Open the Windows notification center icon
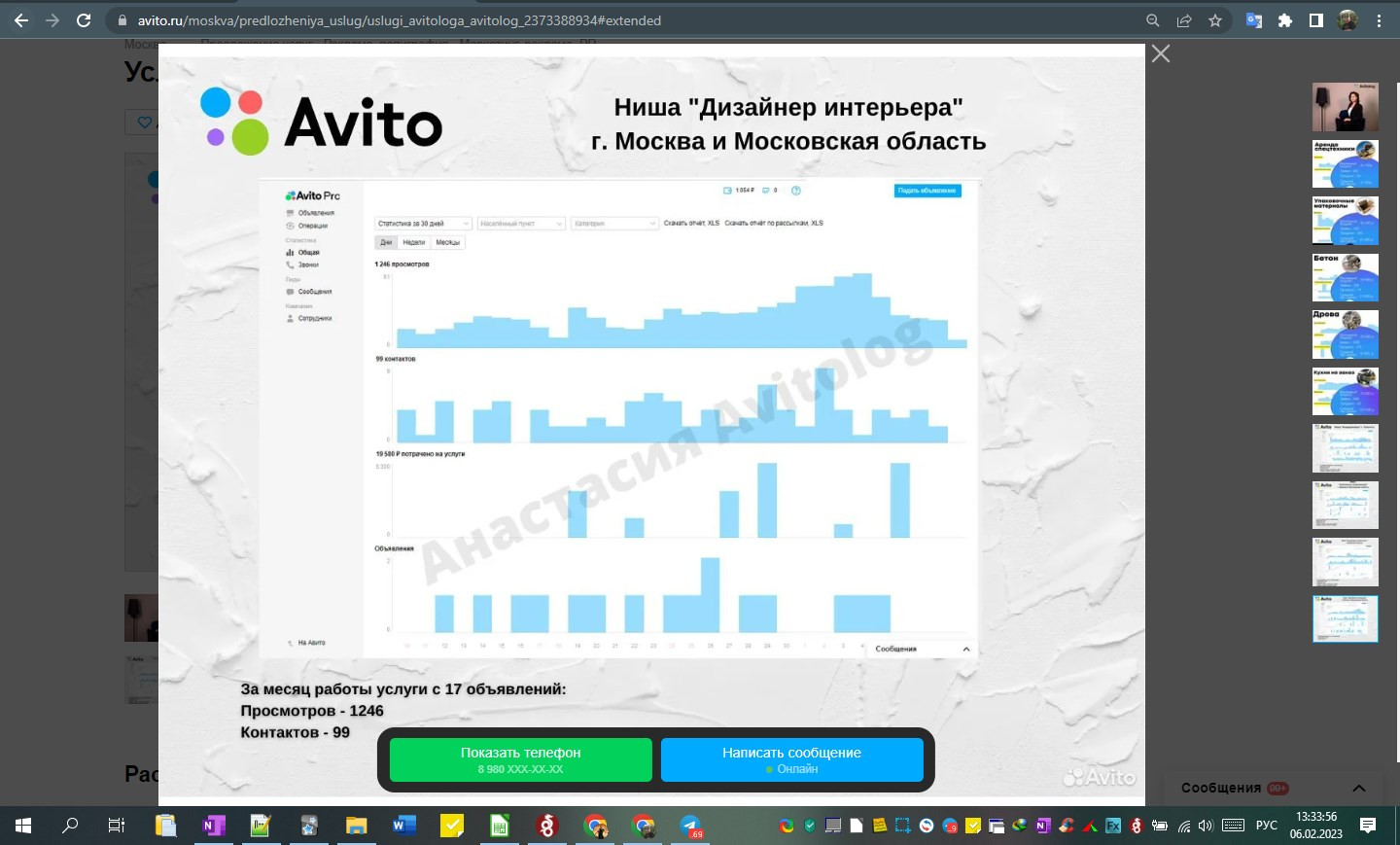 pos(1368,826)
